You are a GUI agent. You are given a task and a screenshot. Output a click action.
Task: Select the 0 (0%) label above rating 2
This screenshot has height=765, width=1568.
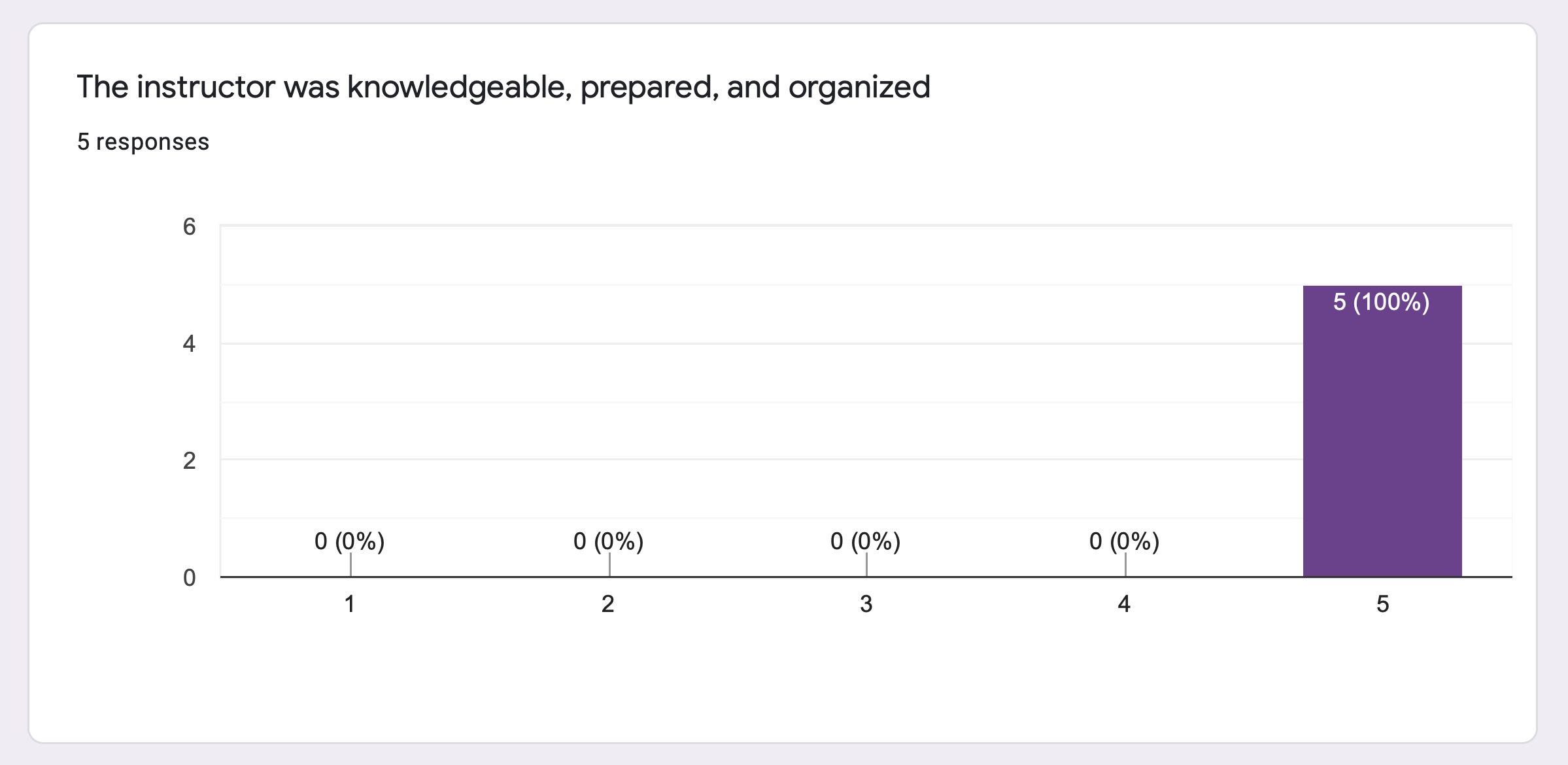pos(608,541)
